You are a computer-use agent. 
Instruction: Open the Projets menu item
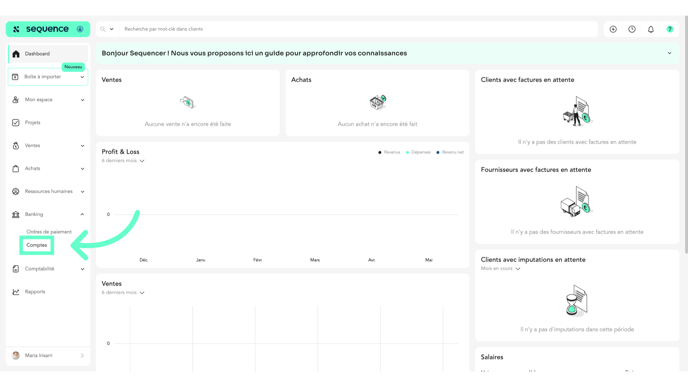[x=48, y=122]
